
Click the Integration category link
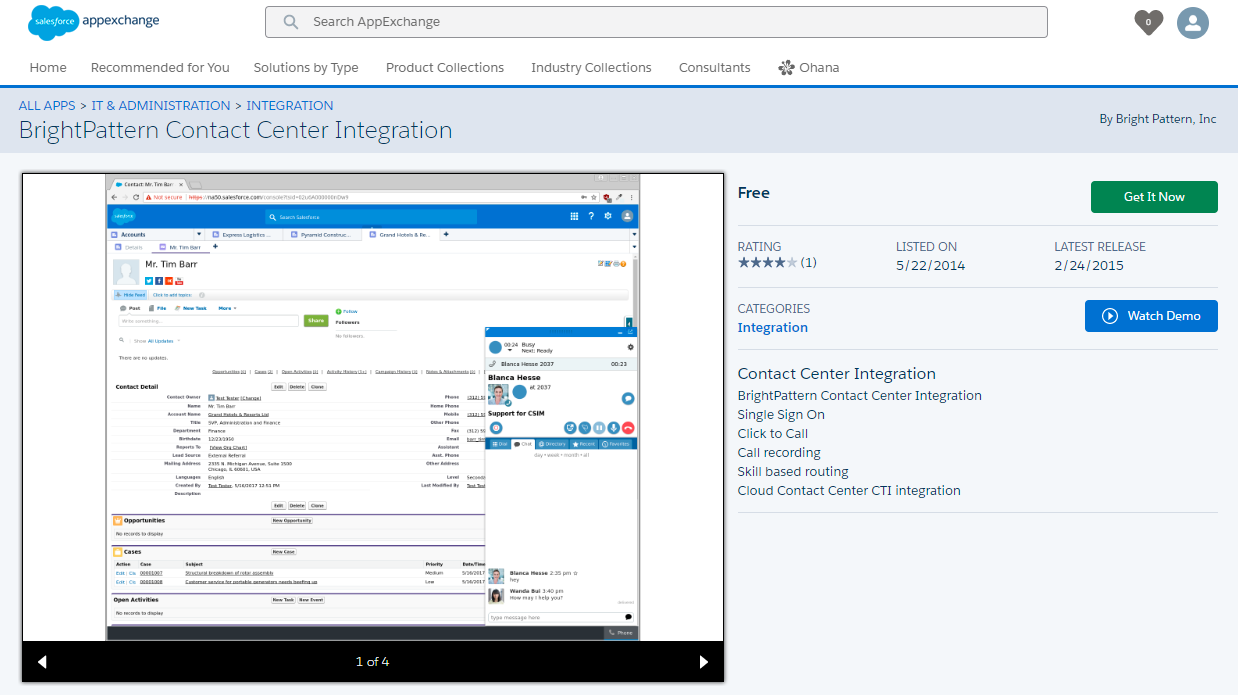click(772, 328)
